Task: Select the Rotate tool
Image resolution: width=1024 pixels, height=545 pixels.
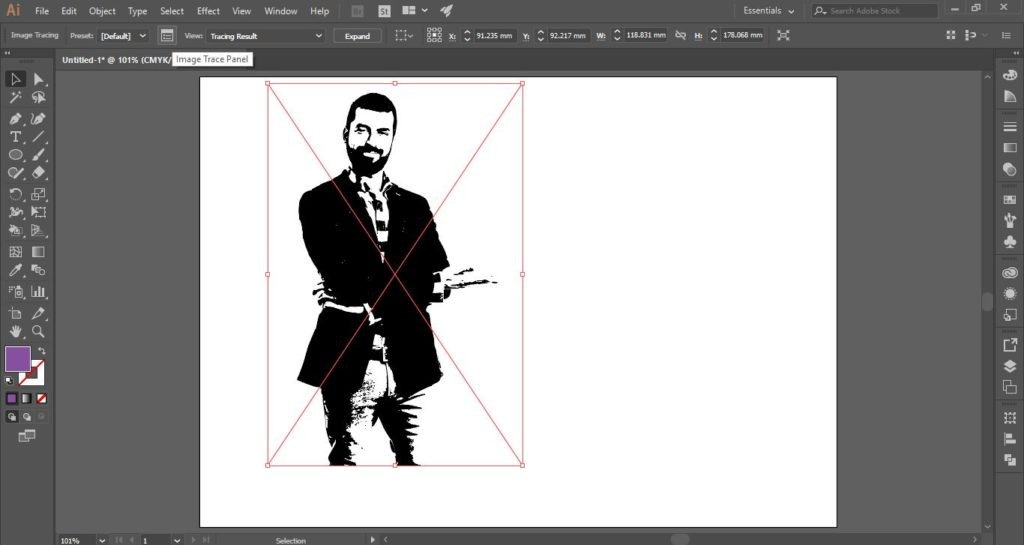Action: (15, 194)
